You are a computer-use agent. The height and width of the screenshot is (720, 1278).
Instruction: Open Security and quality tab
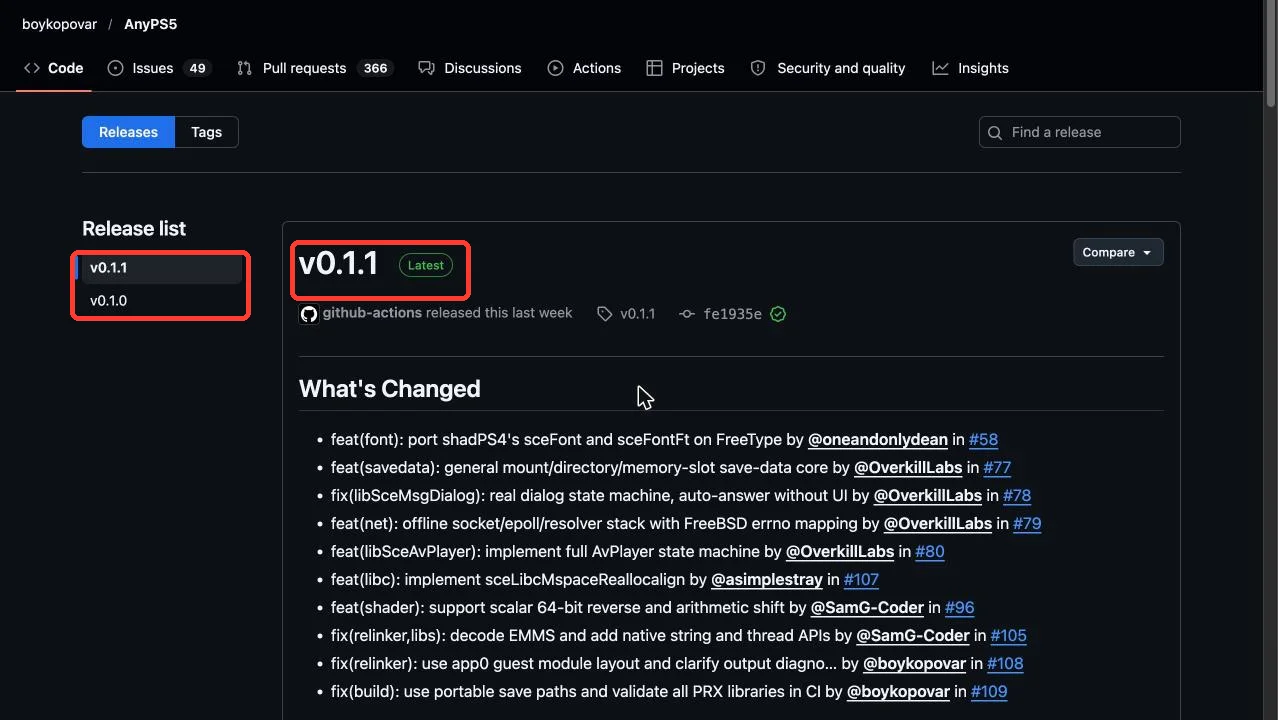click(828, 68)
